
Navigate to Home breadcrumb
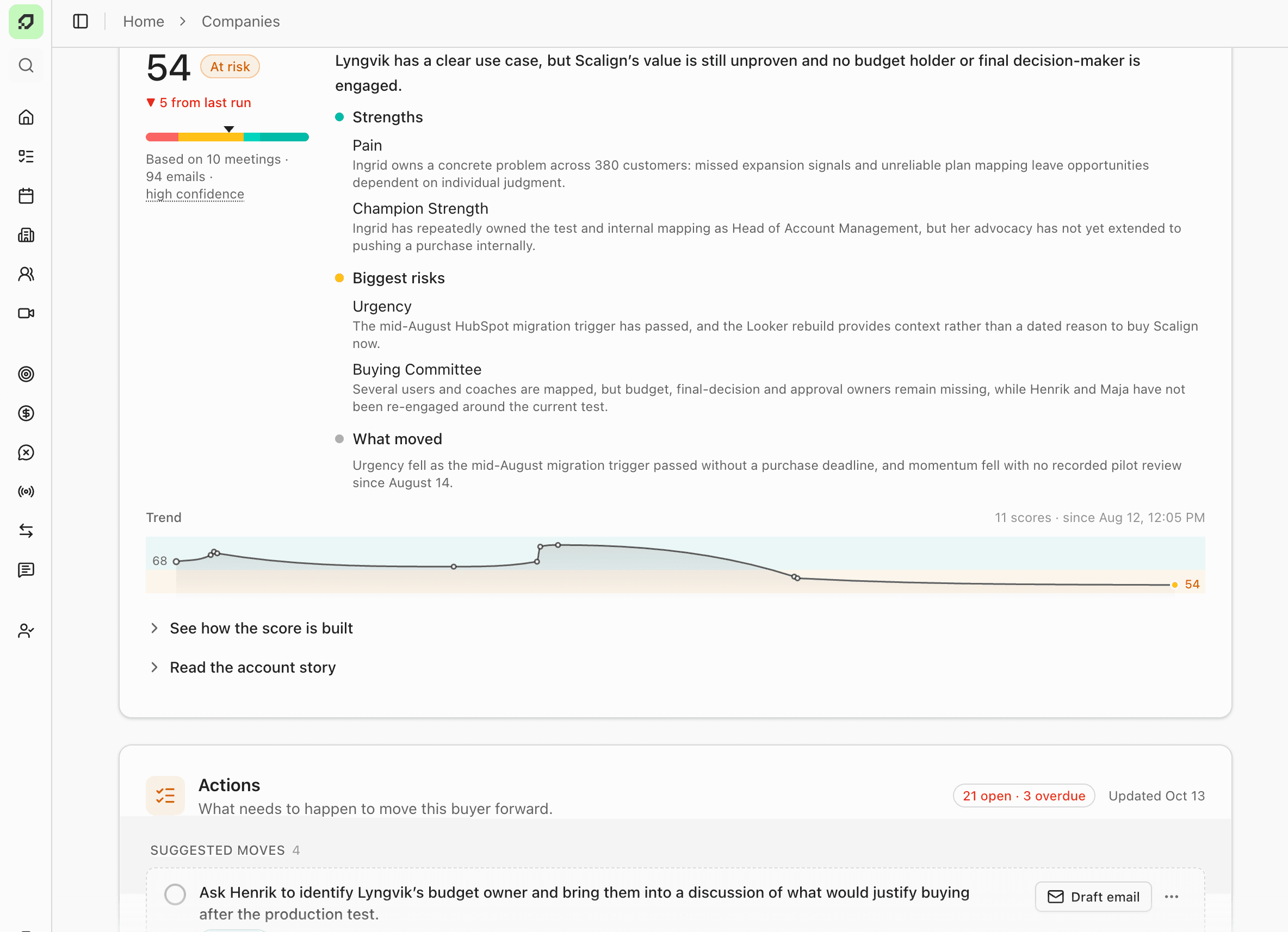click(144, 22)
